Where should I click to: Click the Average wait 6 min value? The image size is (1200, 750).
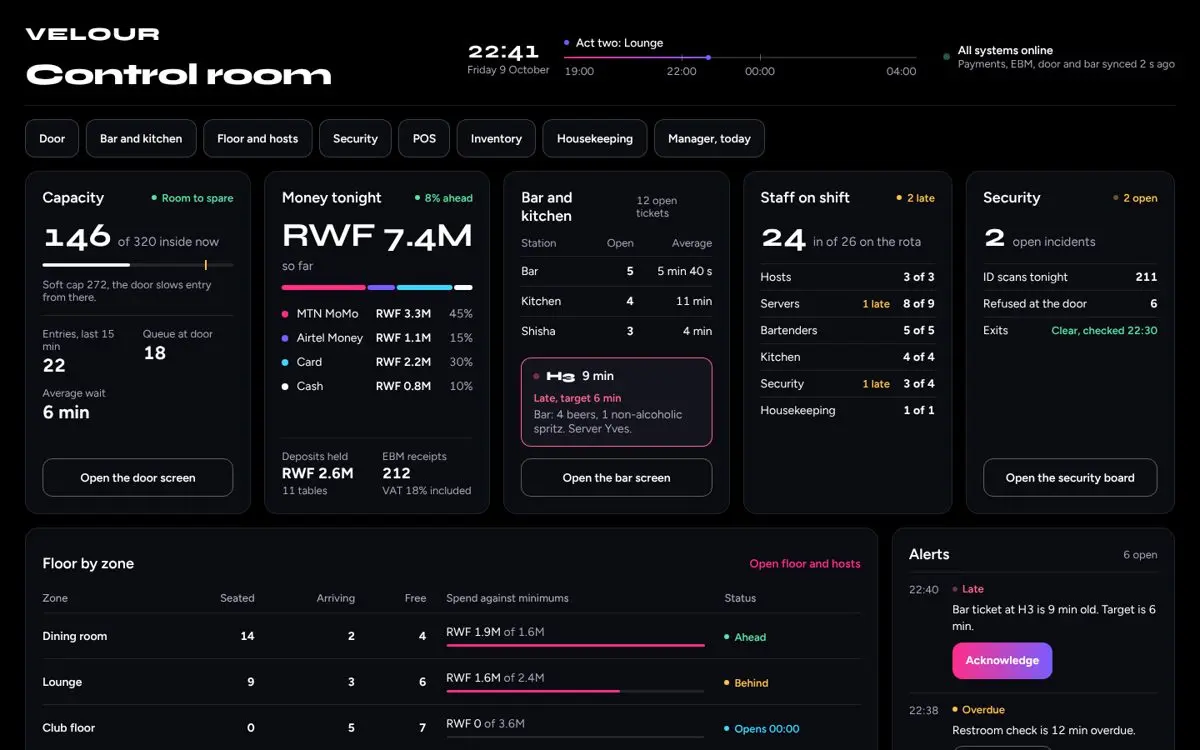click(66, 412)
